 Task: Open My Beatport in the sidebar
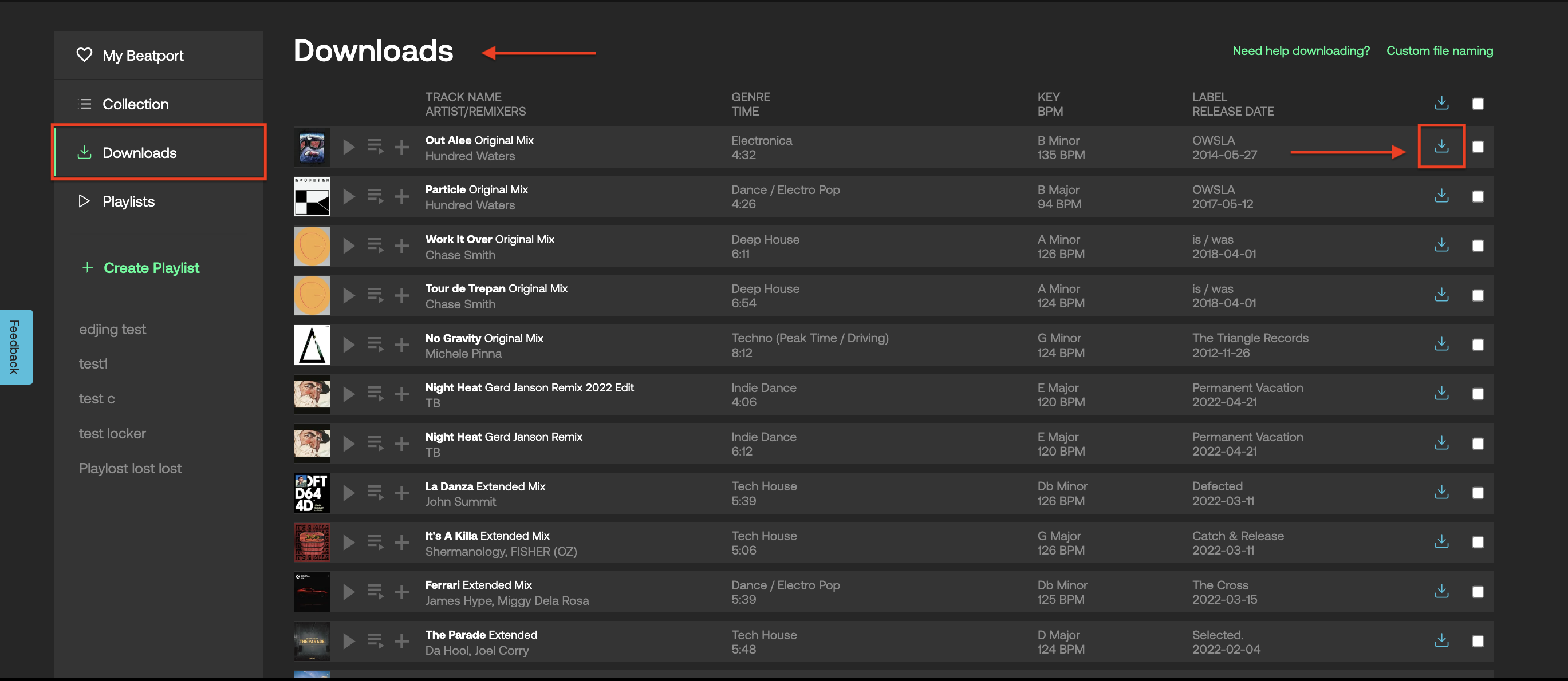(158, 55)
